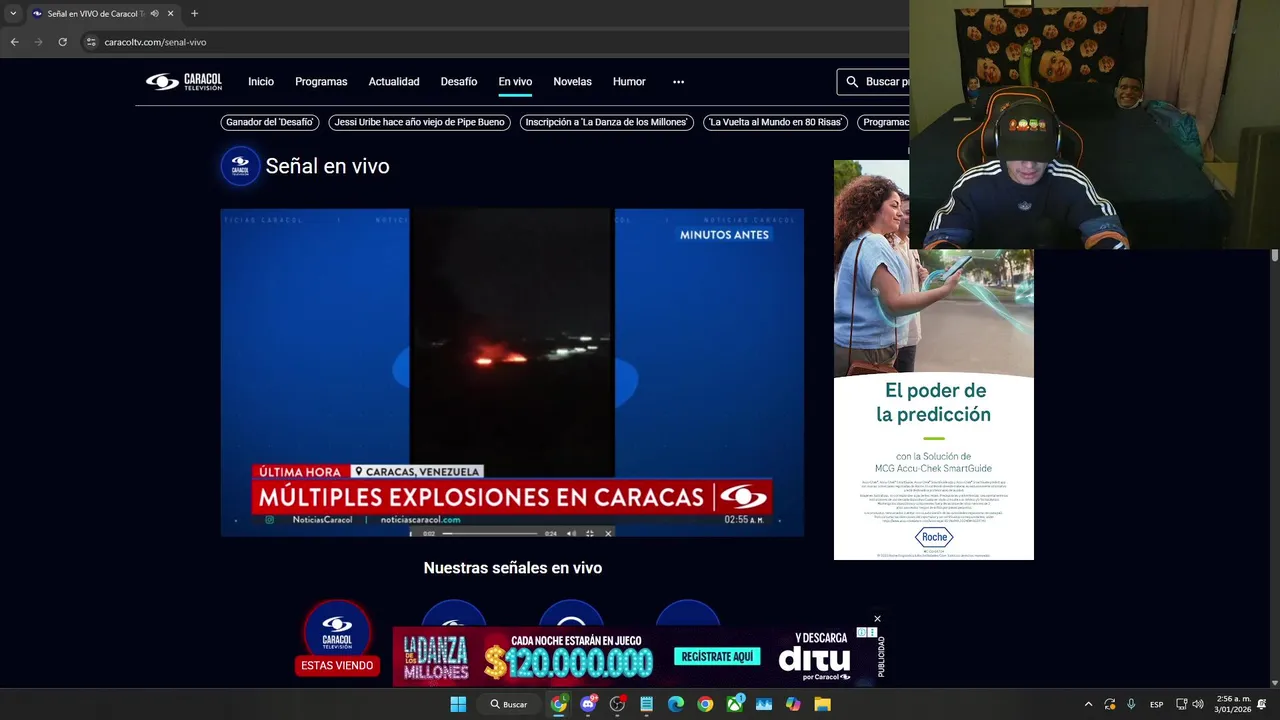Click the sync update tray icon
The width and height of the screenshot is (1280, 720).
[x=1110, y=704]
